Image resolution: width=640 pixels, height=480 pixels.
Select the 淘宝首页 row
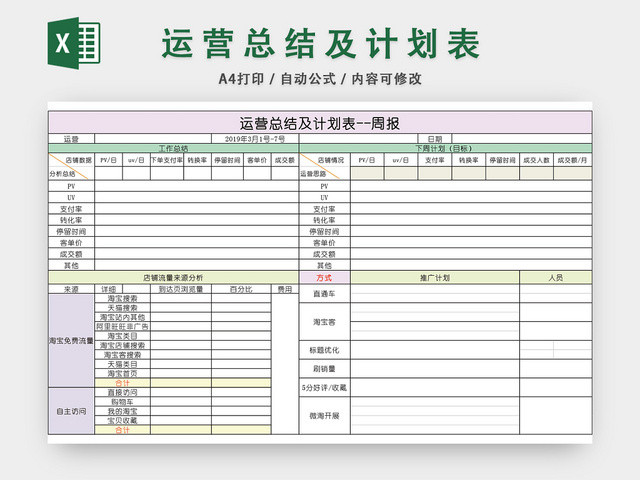122,373
